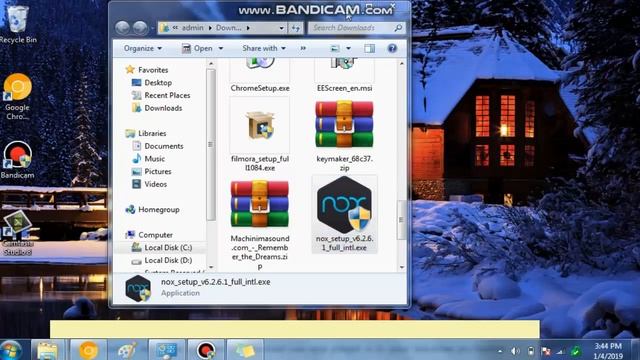Open the Share with menu
Image resolution: width=640 pixels, height=360 pixels.
pos(264,48)
